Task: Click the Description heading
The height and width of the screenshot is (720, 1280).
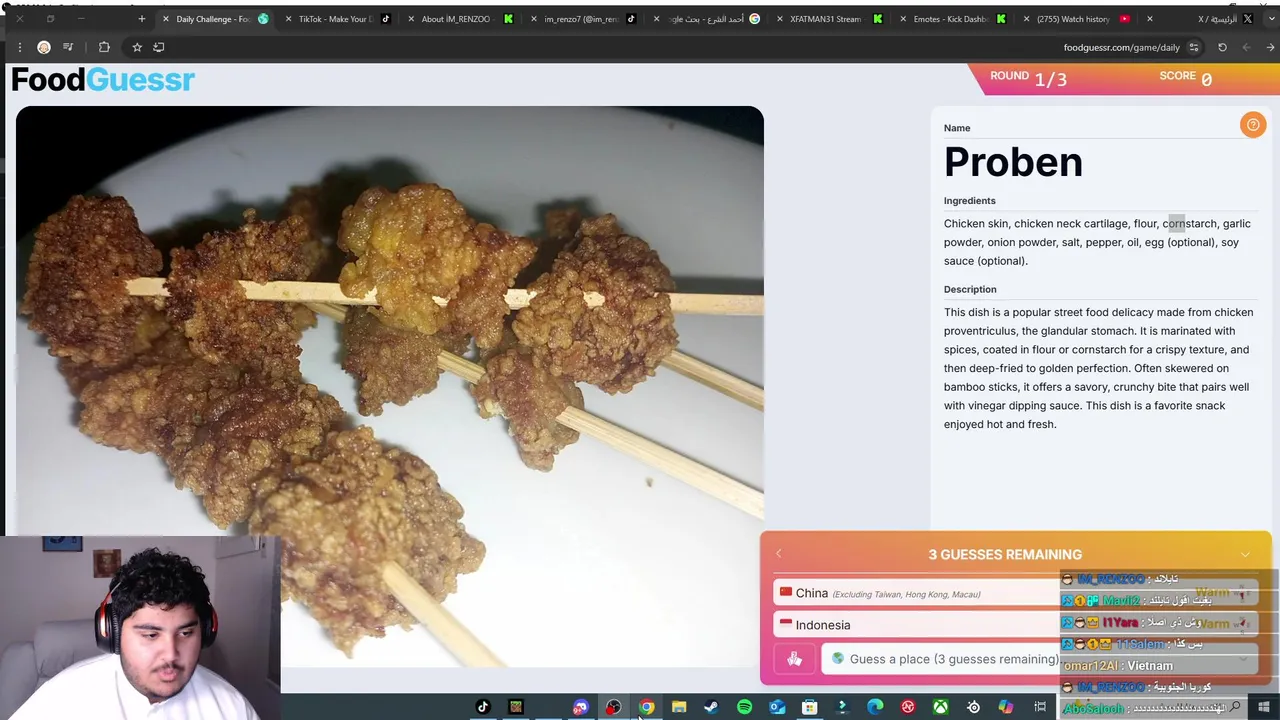Action: coord(970,289)
